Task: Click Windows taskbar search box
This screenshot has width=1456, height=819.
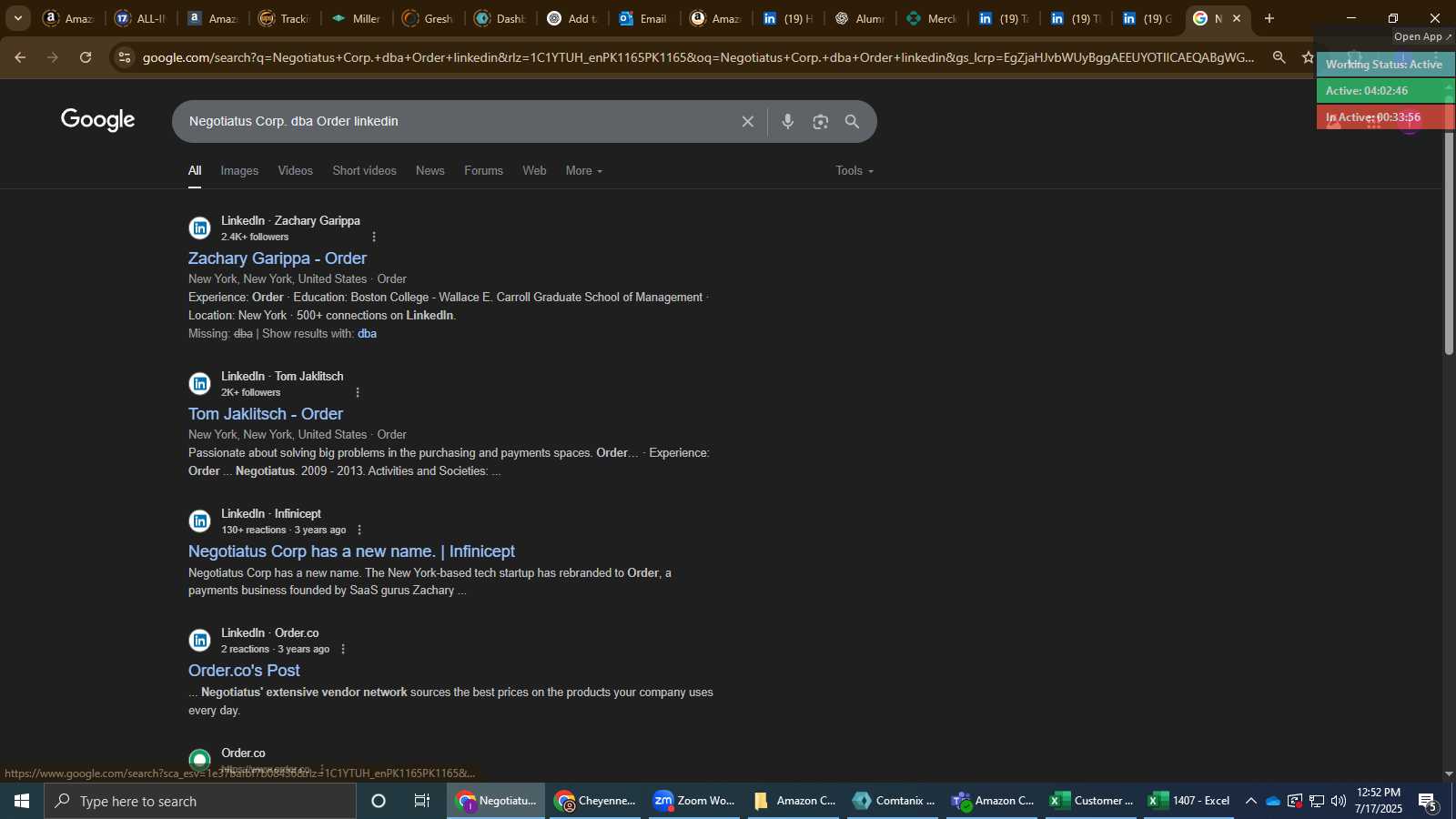Action: [x=200, y=801]
